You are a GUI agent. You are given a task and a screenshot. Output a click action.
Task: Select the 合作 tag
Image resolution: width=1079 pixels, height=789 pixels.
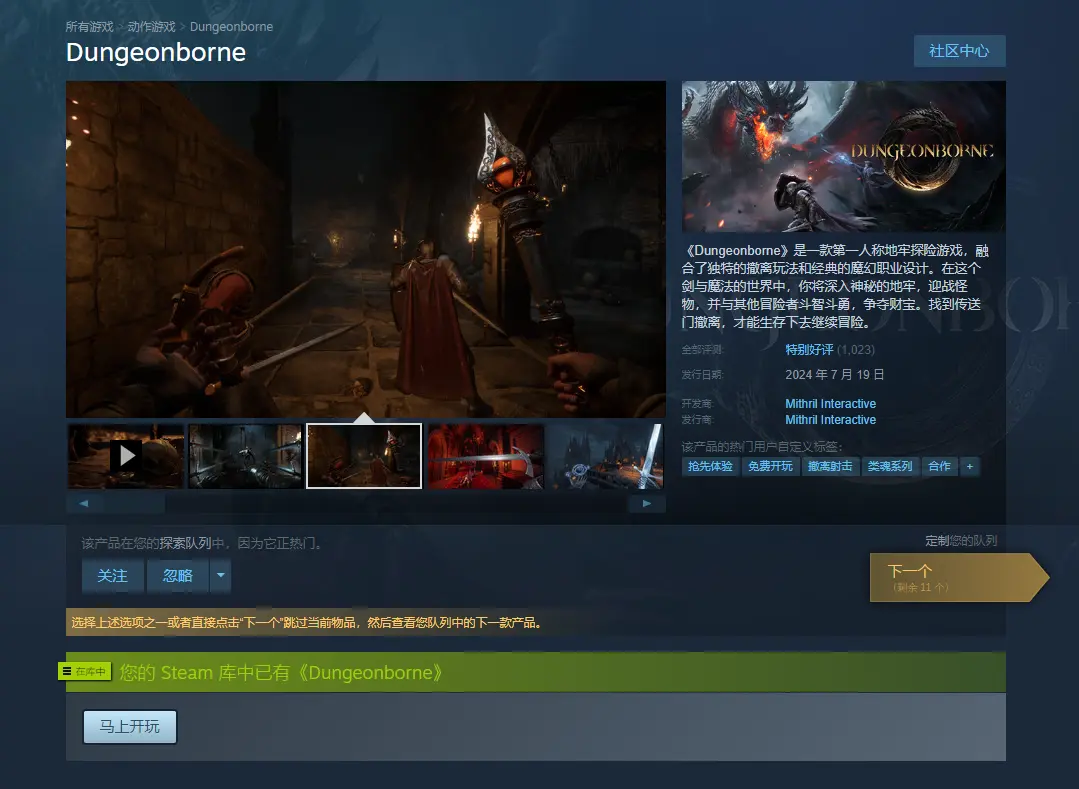tap(939, 466)
